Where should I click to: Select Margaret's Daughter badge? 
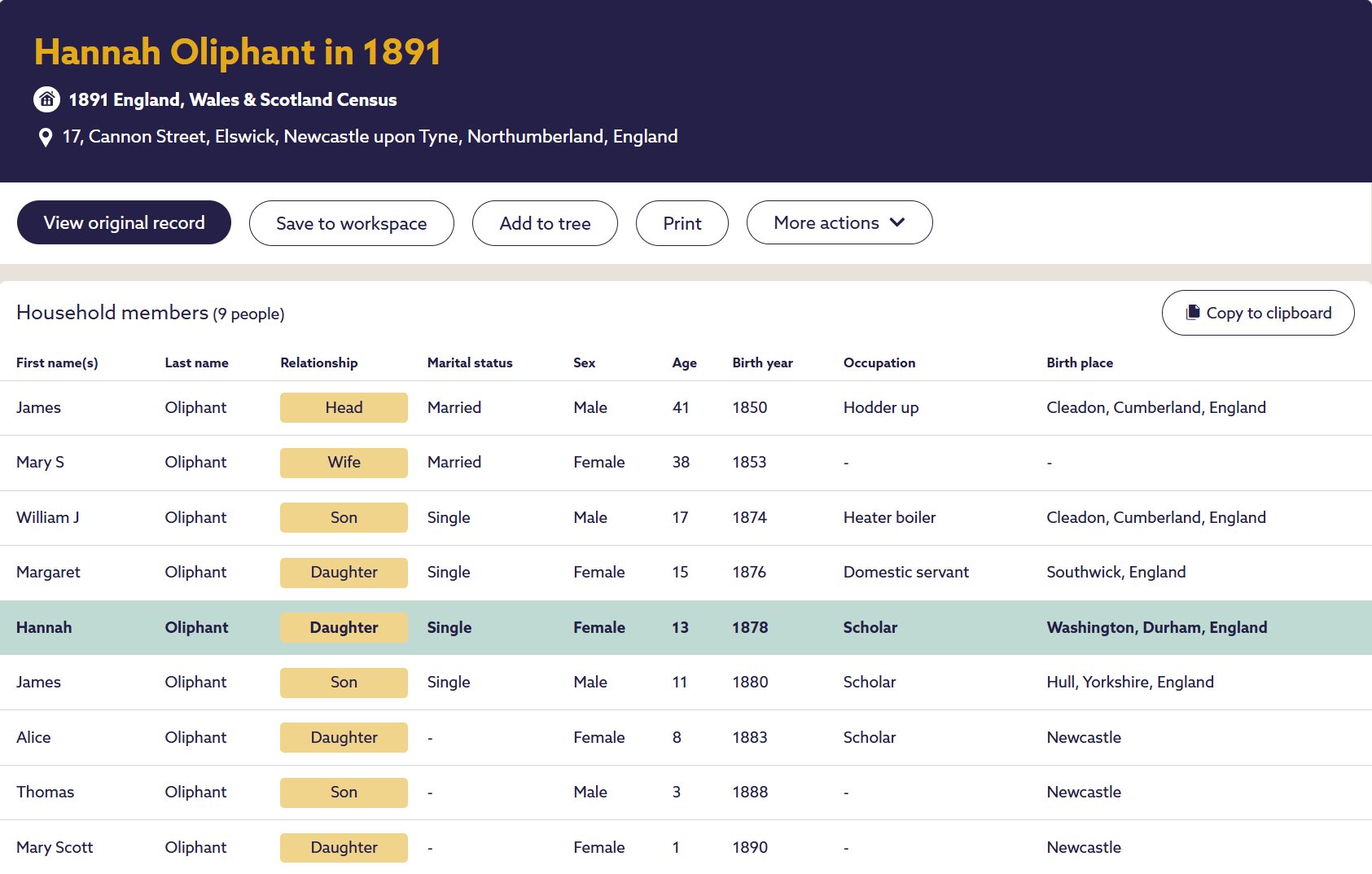[344, 572]
